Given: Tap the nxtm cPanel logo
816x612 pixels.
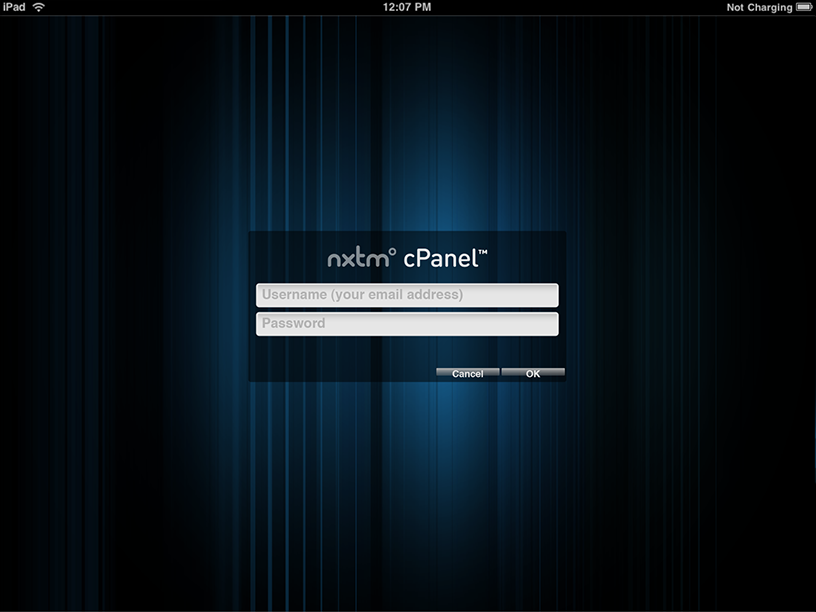Looking at the screenshot, I should point(407,258).
